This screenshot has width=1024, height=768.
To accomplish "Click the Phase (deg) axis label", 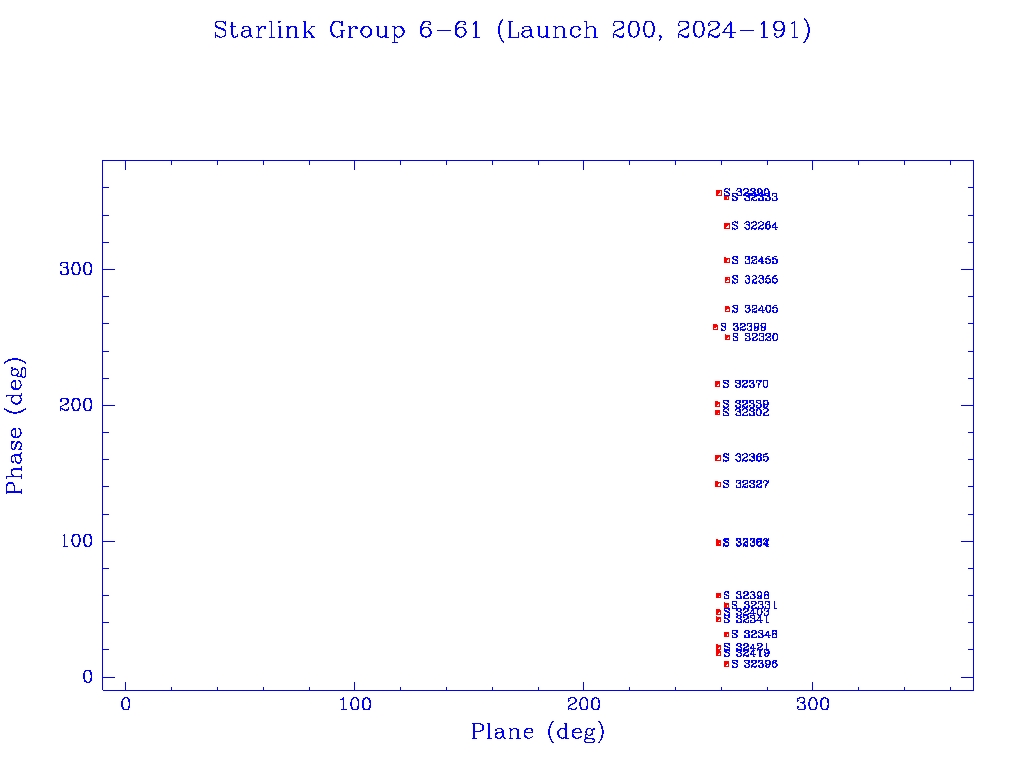I will pos(15,426).
